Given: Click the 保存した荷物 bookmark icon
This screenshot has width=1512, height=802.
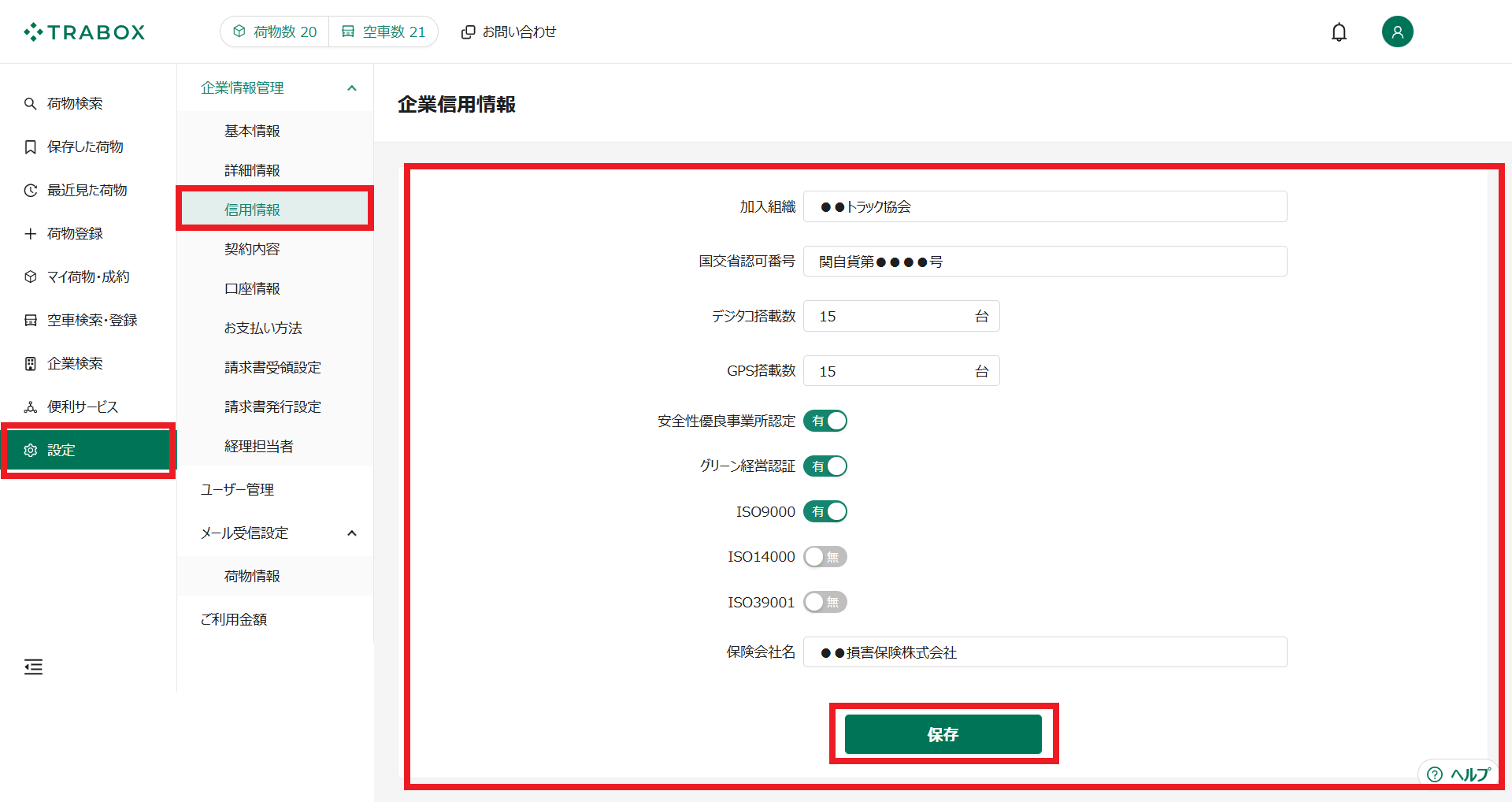Looking at the screenshot, I should pos(31,147).
